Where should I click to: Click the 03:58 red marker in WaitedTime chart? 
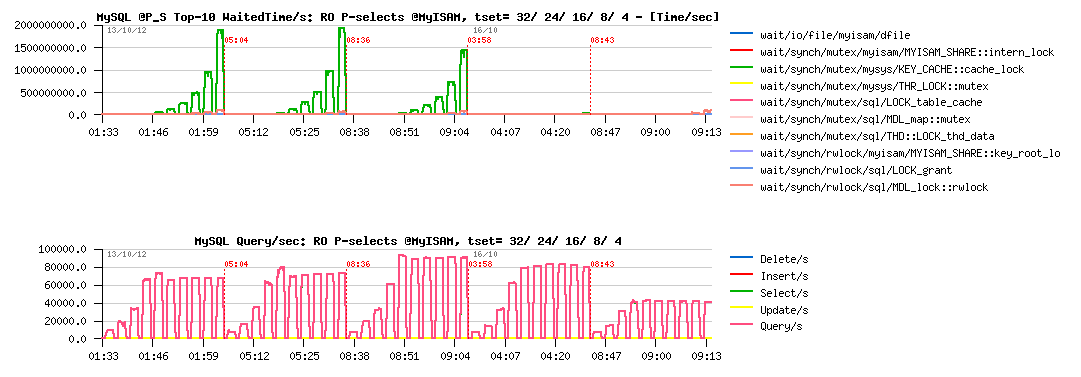pyautogui.click(x=480, y=41)
